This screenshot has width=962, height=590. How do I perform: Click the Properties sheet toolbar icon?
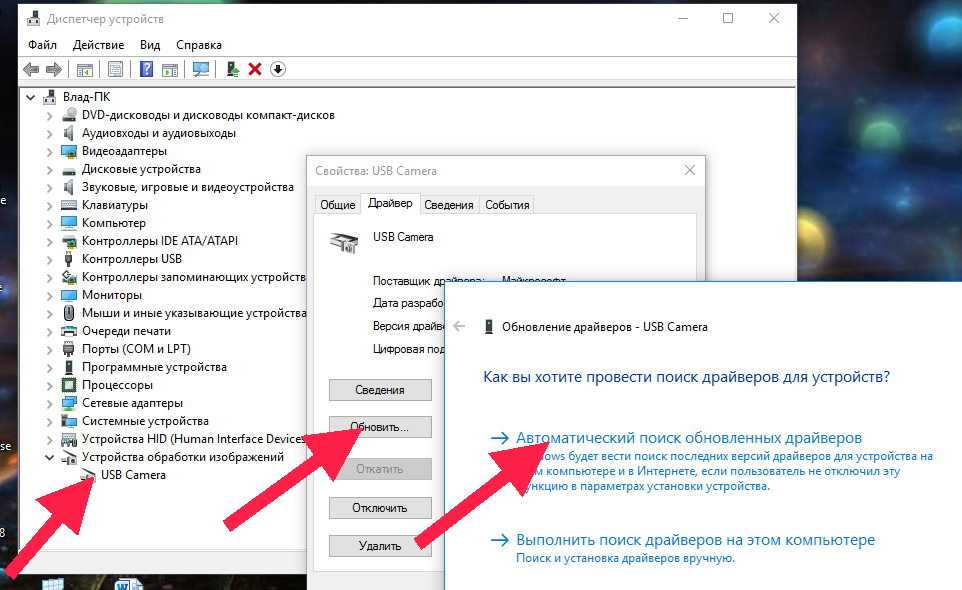(x=115, y=69)
